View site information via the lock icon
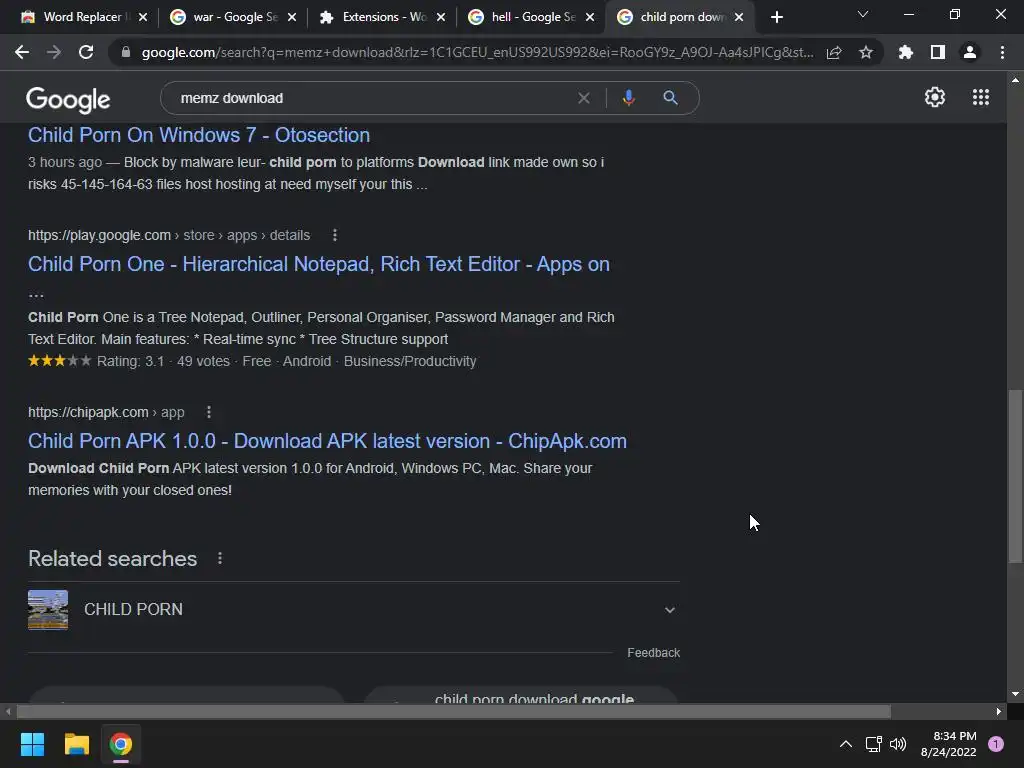The width and height of the screenshot is (1024, 768). point(126,52)
